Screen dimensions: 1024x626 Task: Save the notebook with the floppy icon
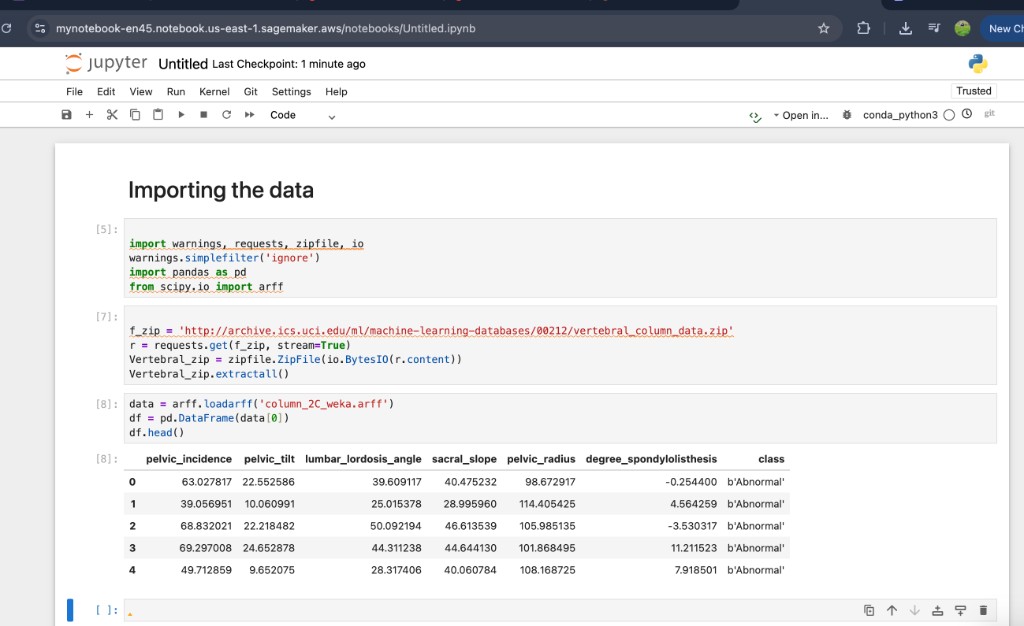pos(66,115)
